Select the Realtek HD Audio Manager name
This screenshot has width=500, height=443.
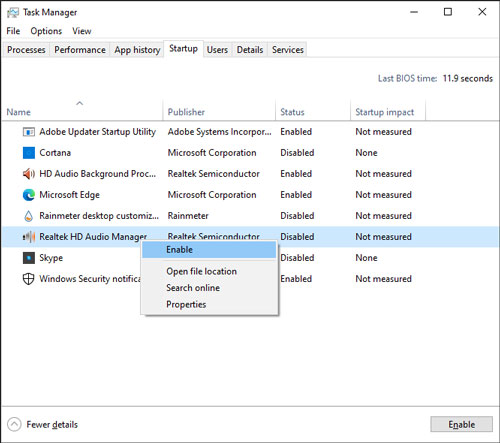coord(93,237)
